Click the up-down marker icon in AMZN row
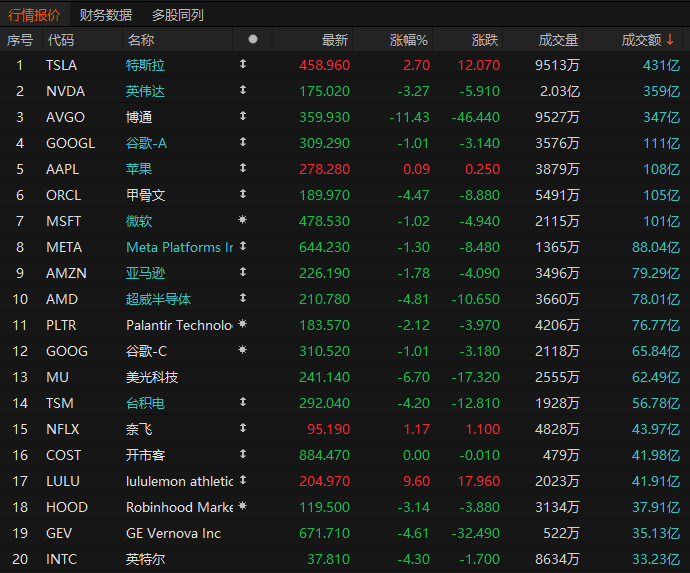The width and height of the screenshot is (690, 573). tap(242, 272)
